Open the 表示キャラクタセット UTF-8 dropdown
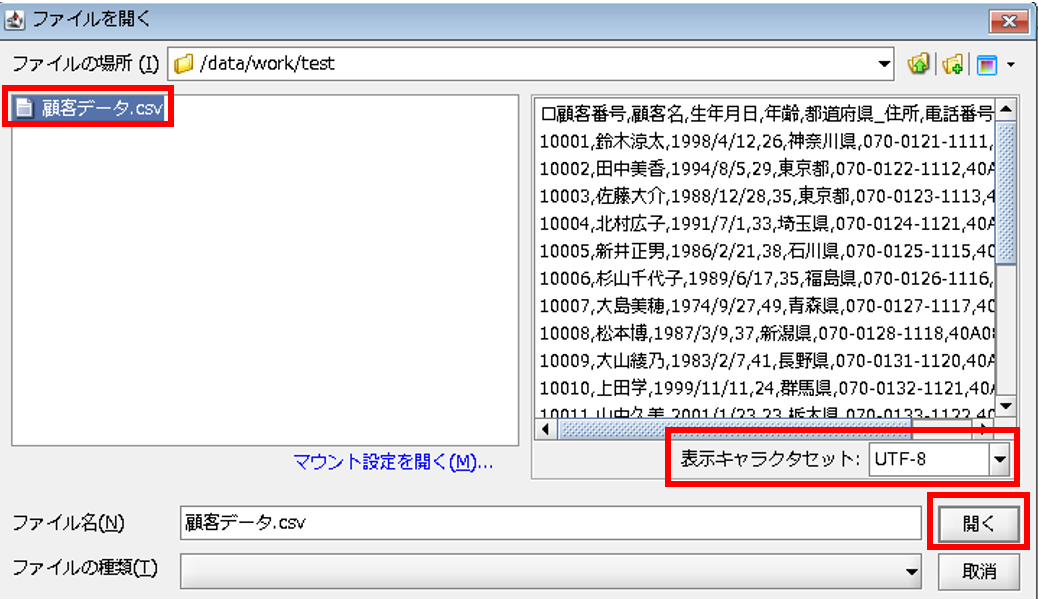1038x599 pixels. [997, 460]
